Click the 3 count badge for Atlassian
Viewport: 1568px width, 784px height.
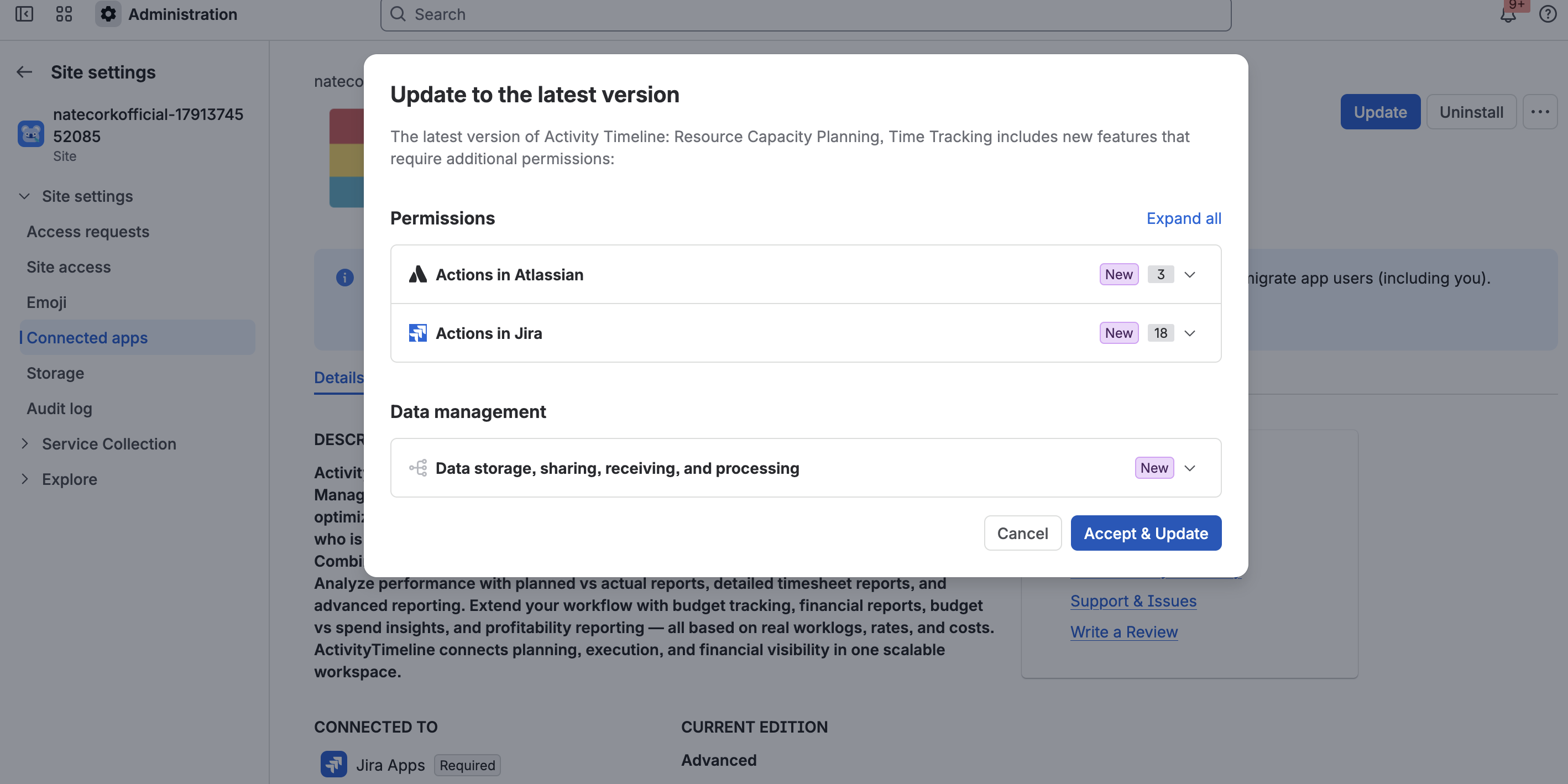pyautogui.click(x=1160, y=275)
